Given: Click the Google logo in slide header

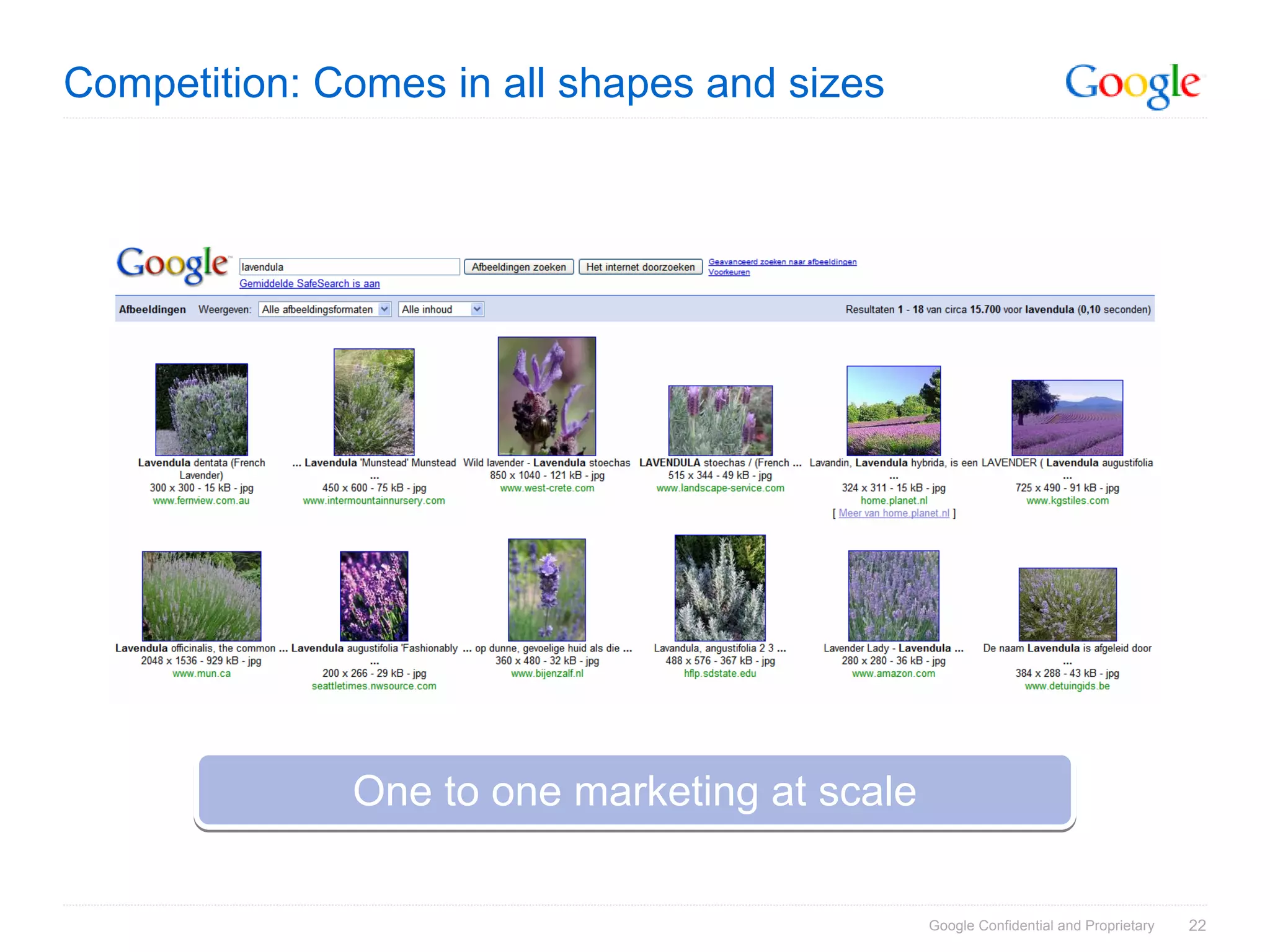Looking at the screenshot, I should pyautogui.click(x=1132, y=85).
